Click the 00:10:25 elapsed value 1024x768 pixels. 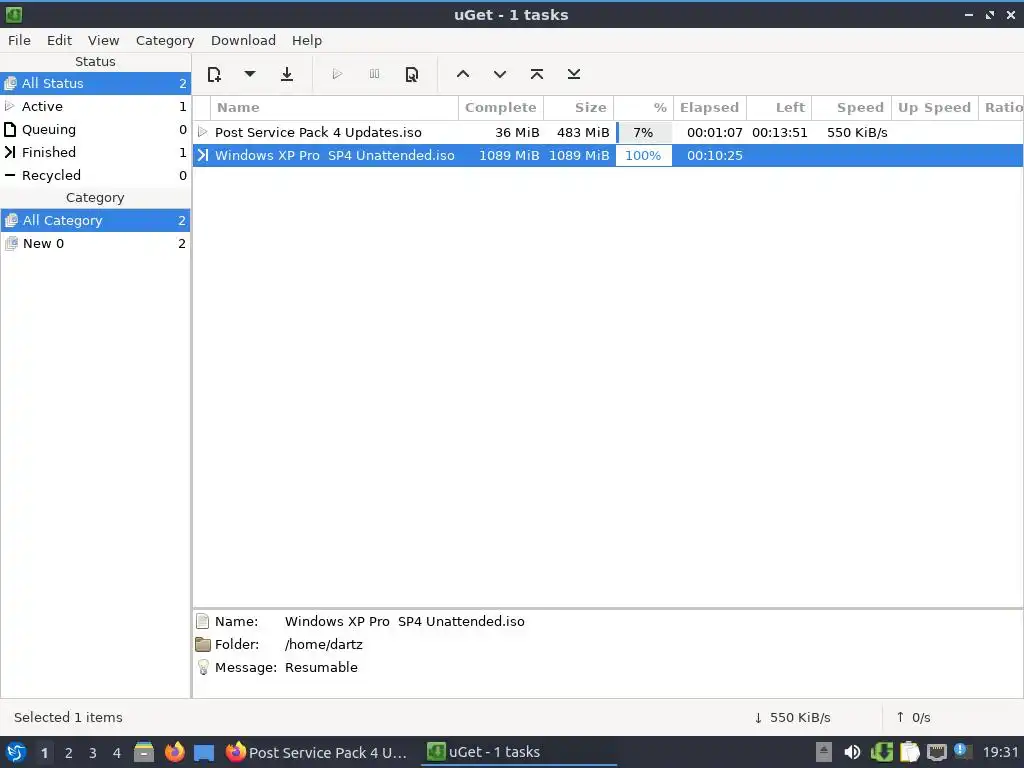714,155
